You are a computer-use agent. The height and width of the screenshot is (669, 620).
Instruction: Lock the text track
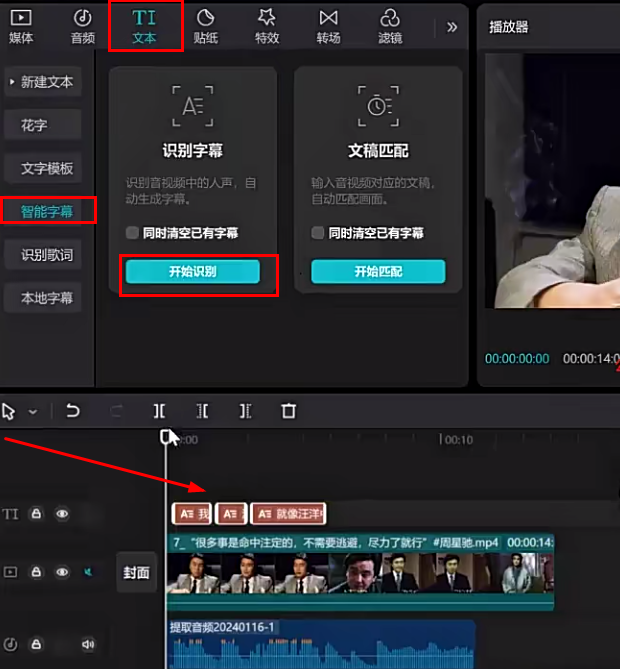36,513
